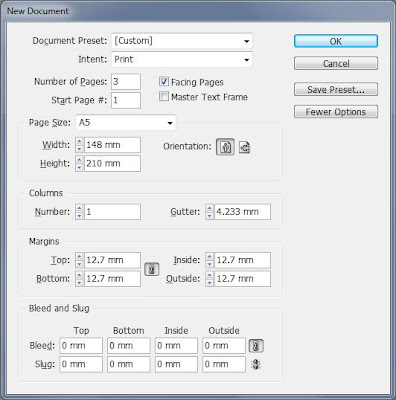Viewport: 396px width, 400px height.
Task: Increase Inside margin with up arrow
Action: [209, 256]
